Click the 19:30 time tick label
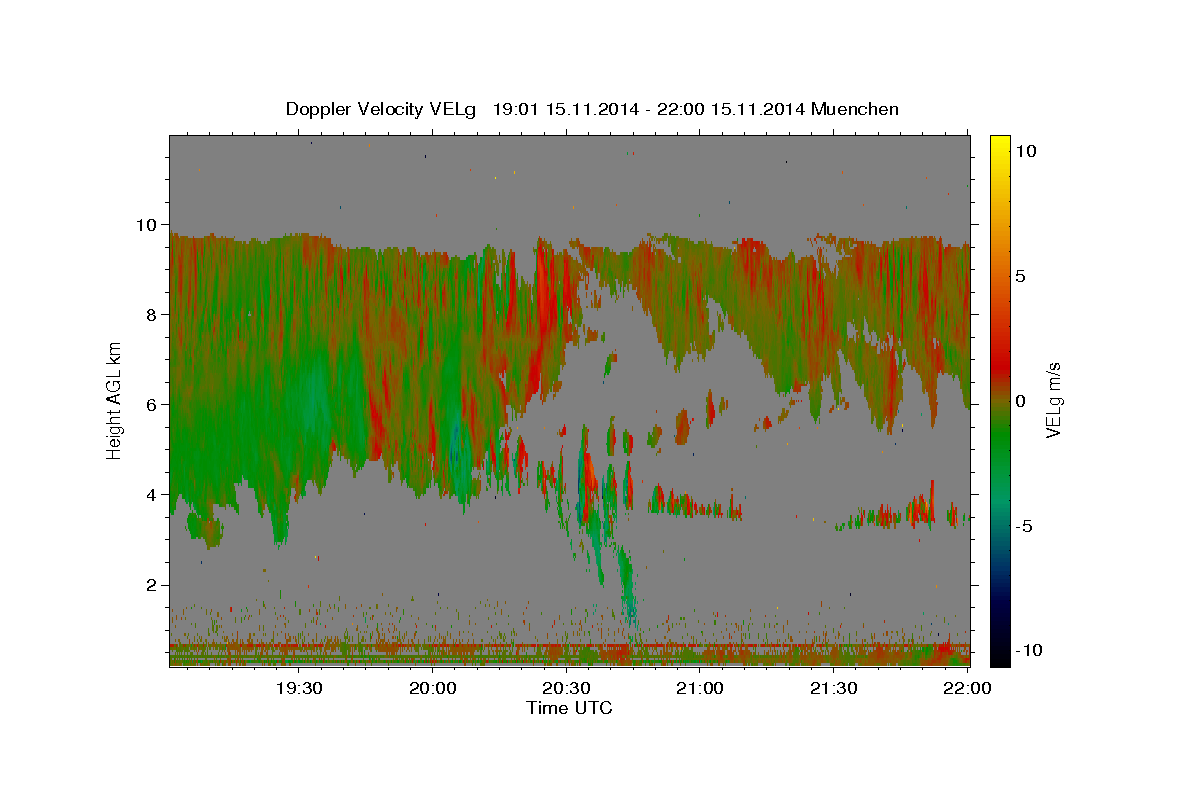Image resolution: width=1200 pixels, height=800 pixels. coord(299,688)
